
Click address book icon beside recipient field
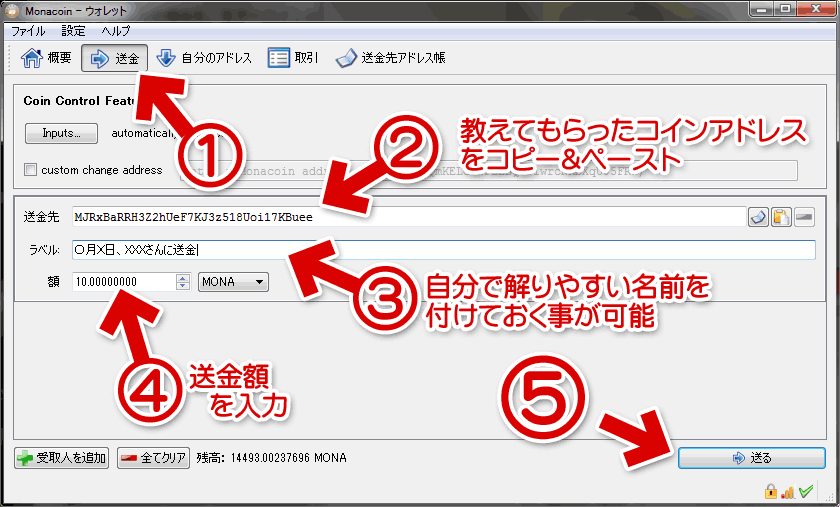(x=758, y=217)
